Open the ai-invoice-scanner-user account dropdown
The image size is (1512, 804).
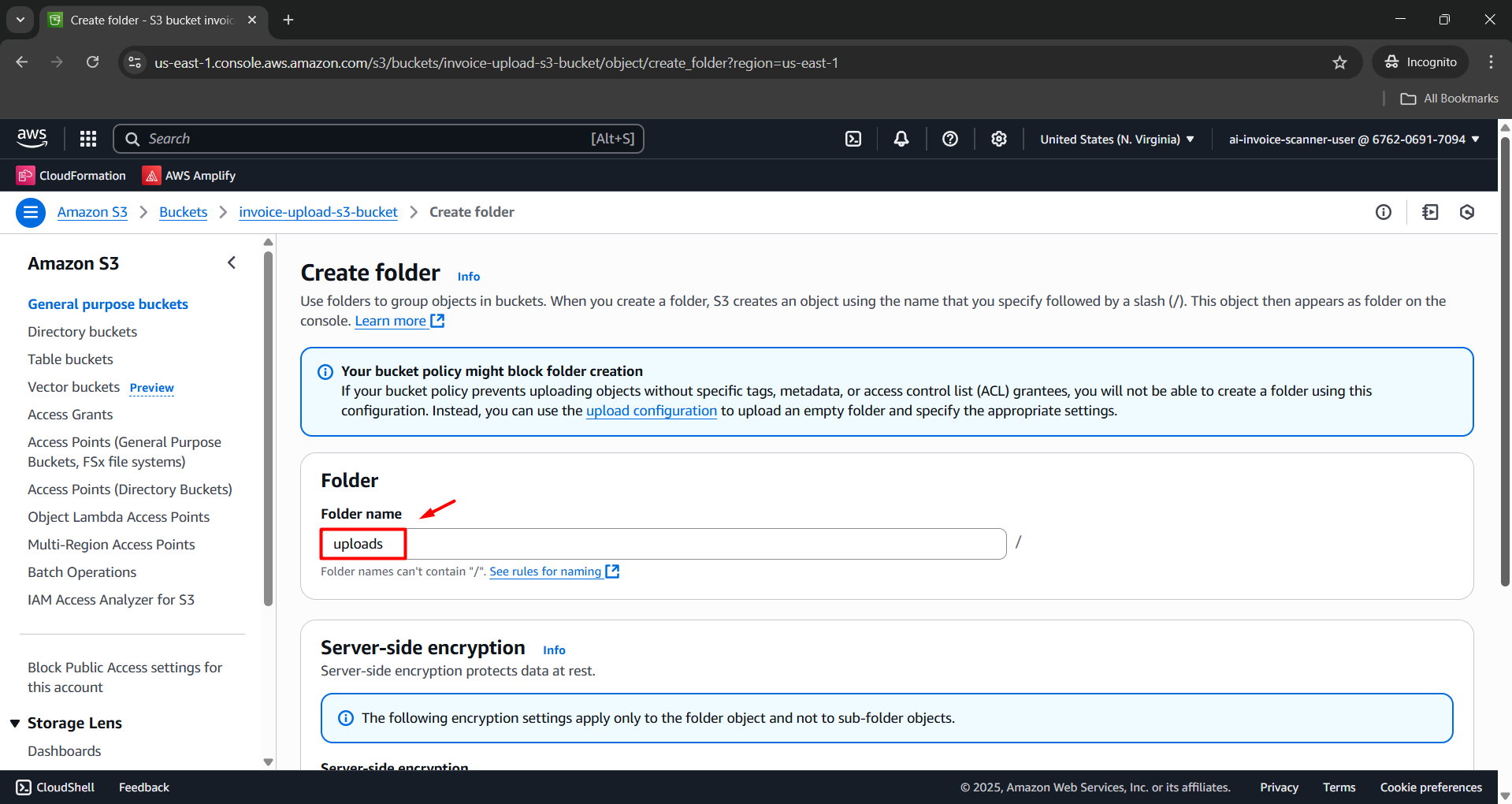pyautogui.click(x=1352, y=139)
